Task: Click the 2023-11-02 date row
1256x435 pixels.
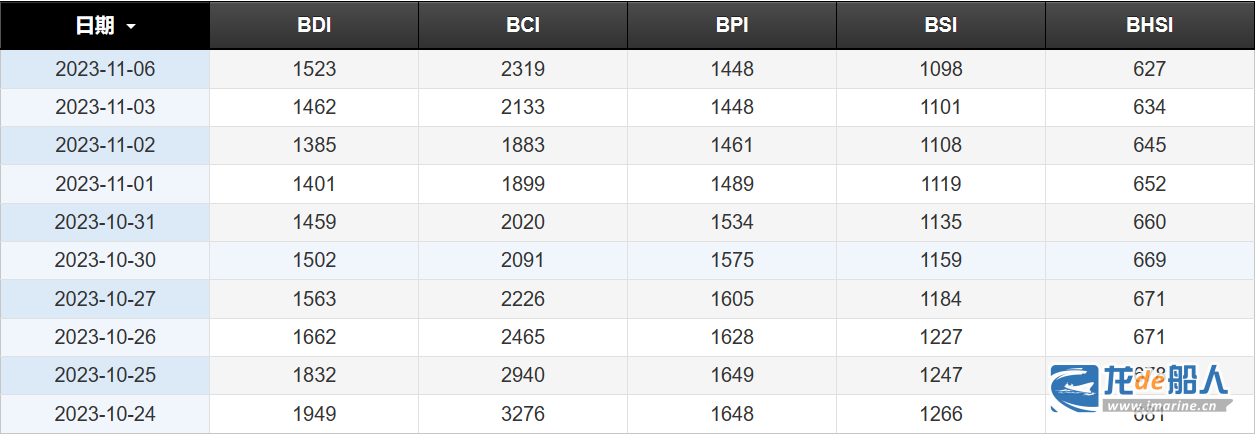Action: pyautogui.click(x=105, y=145)
